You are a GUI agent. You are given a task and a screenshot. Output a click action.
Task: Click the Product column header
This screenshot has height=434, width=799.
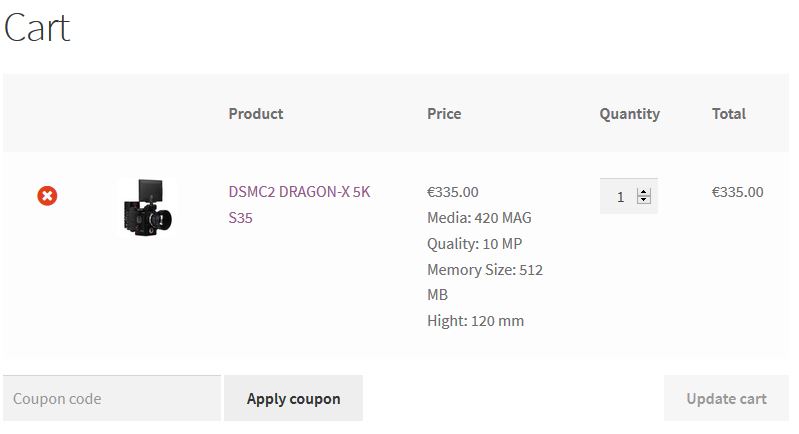[255, 114]
